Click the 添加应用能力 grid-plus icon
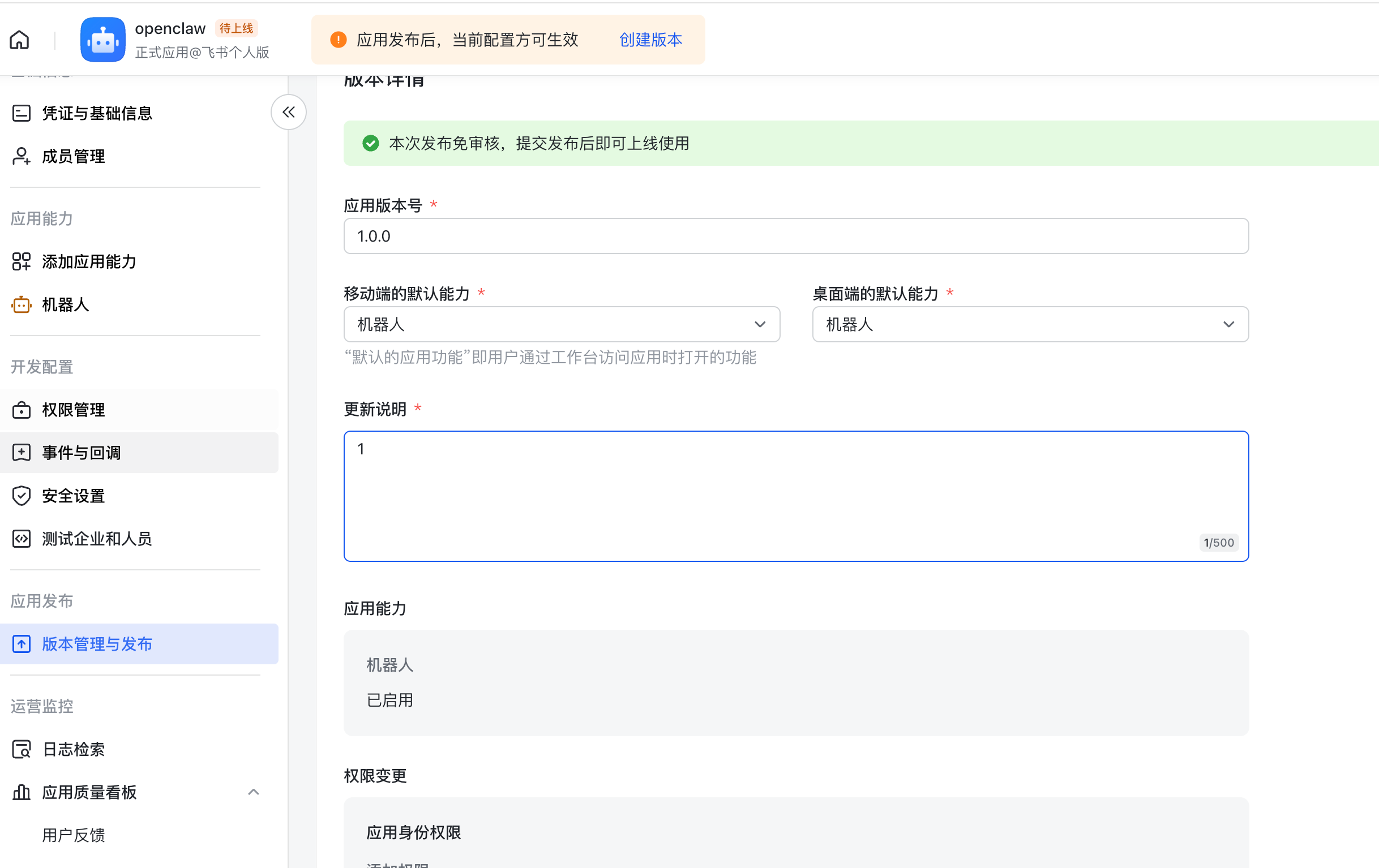Image resolution: width=1379 pixels, height=868 pixels. [21, 261]
